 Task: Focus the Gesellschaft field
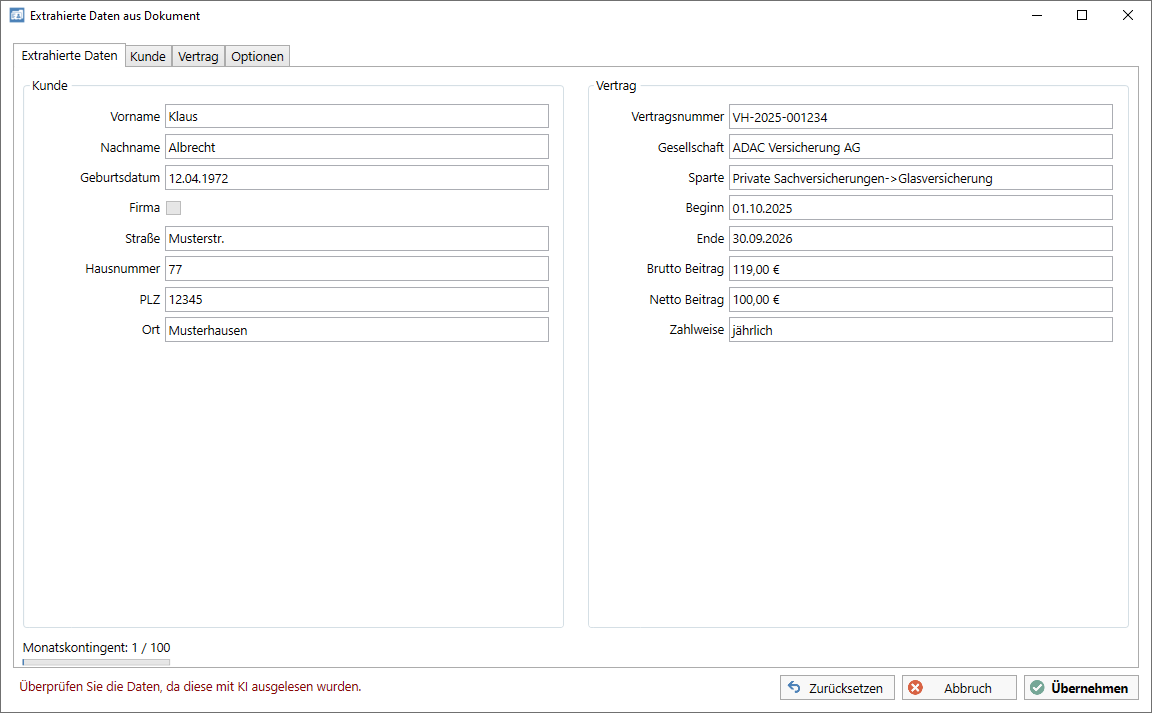920,148
